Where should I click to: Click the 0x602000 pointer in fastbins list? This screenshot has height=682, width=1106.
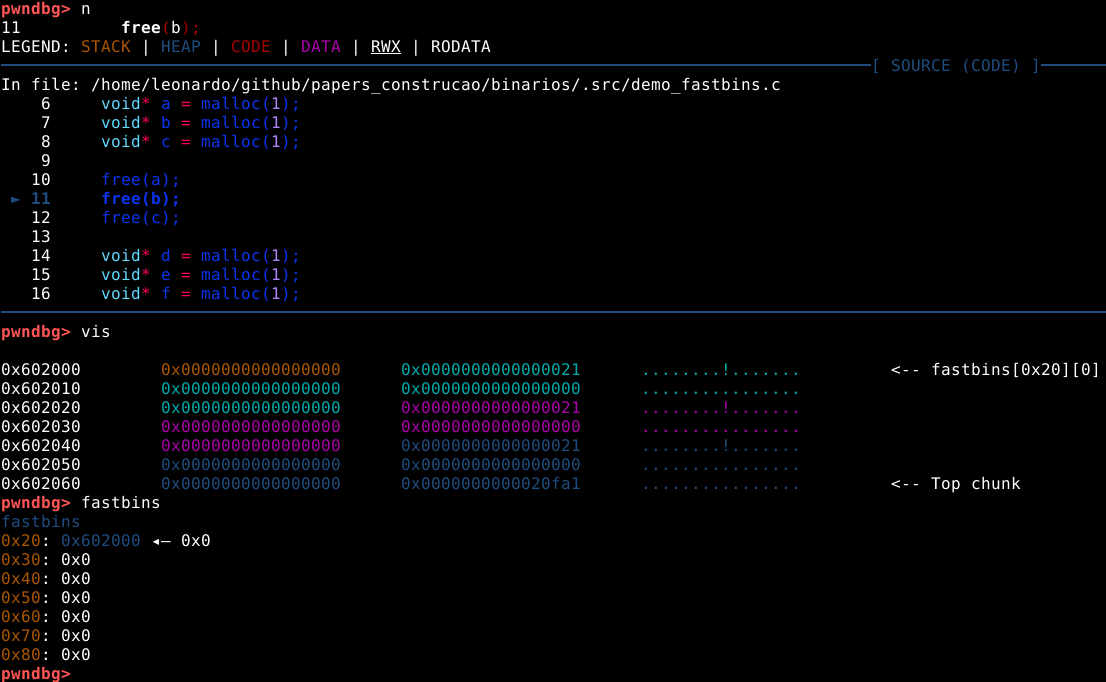pos(101,541)
